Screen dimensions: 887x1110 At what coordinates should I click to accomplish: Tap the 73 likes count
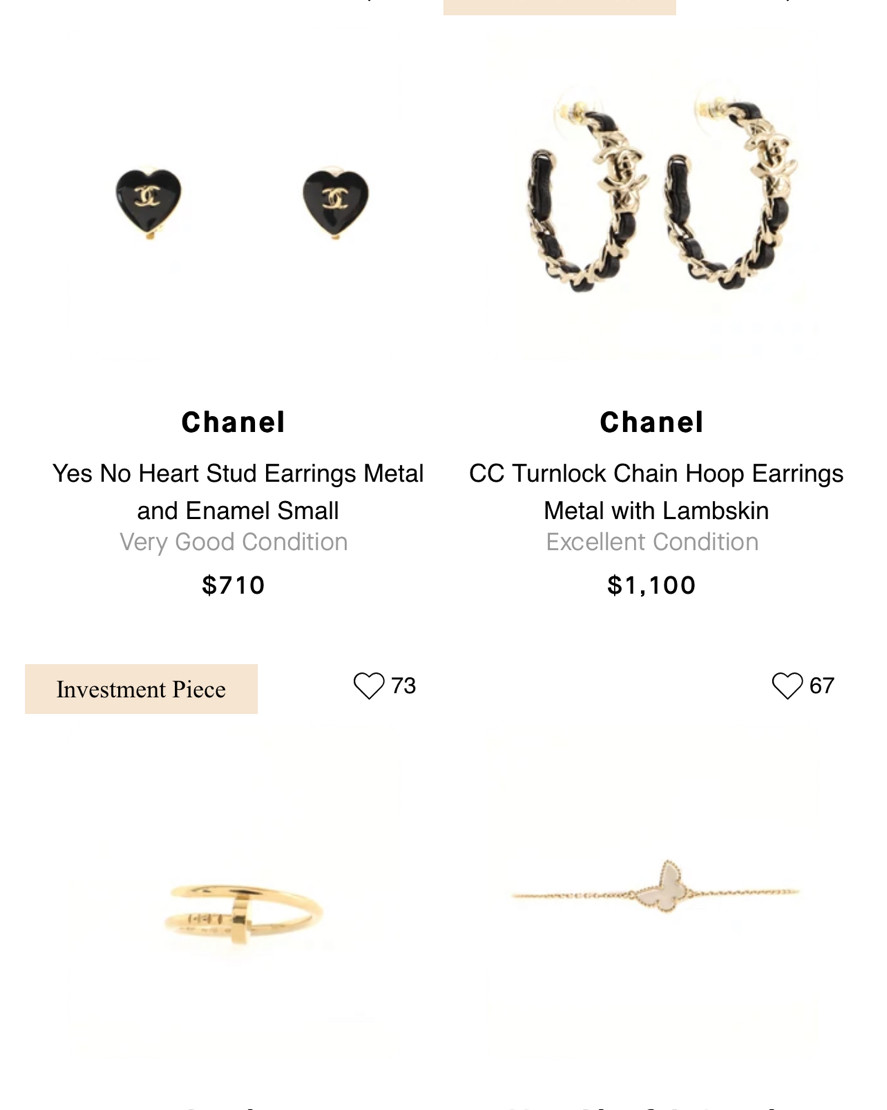click(x=404, y=686)
